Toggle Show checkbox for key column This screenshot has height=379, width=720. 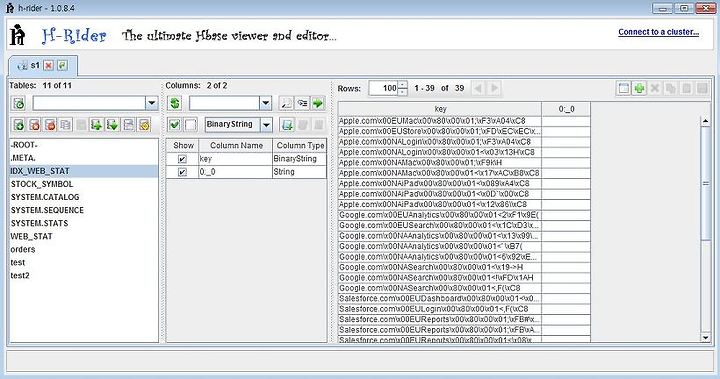pyautogui.click(x=182, y=159)
